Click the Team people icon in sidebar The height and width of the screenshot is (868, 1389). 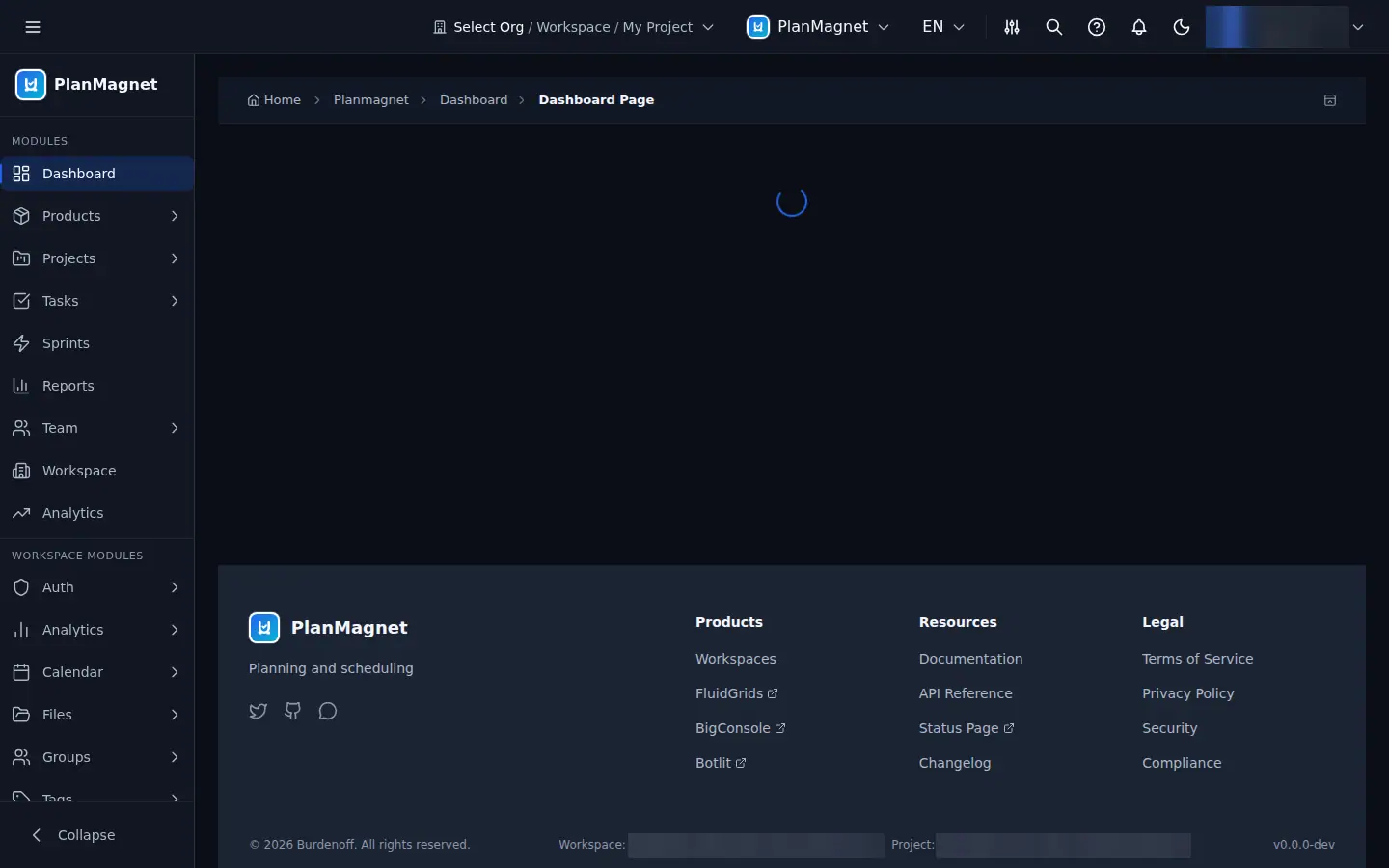pos(21,428)
